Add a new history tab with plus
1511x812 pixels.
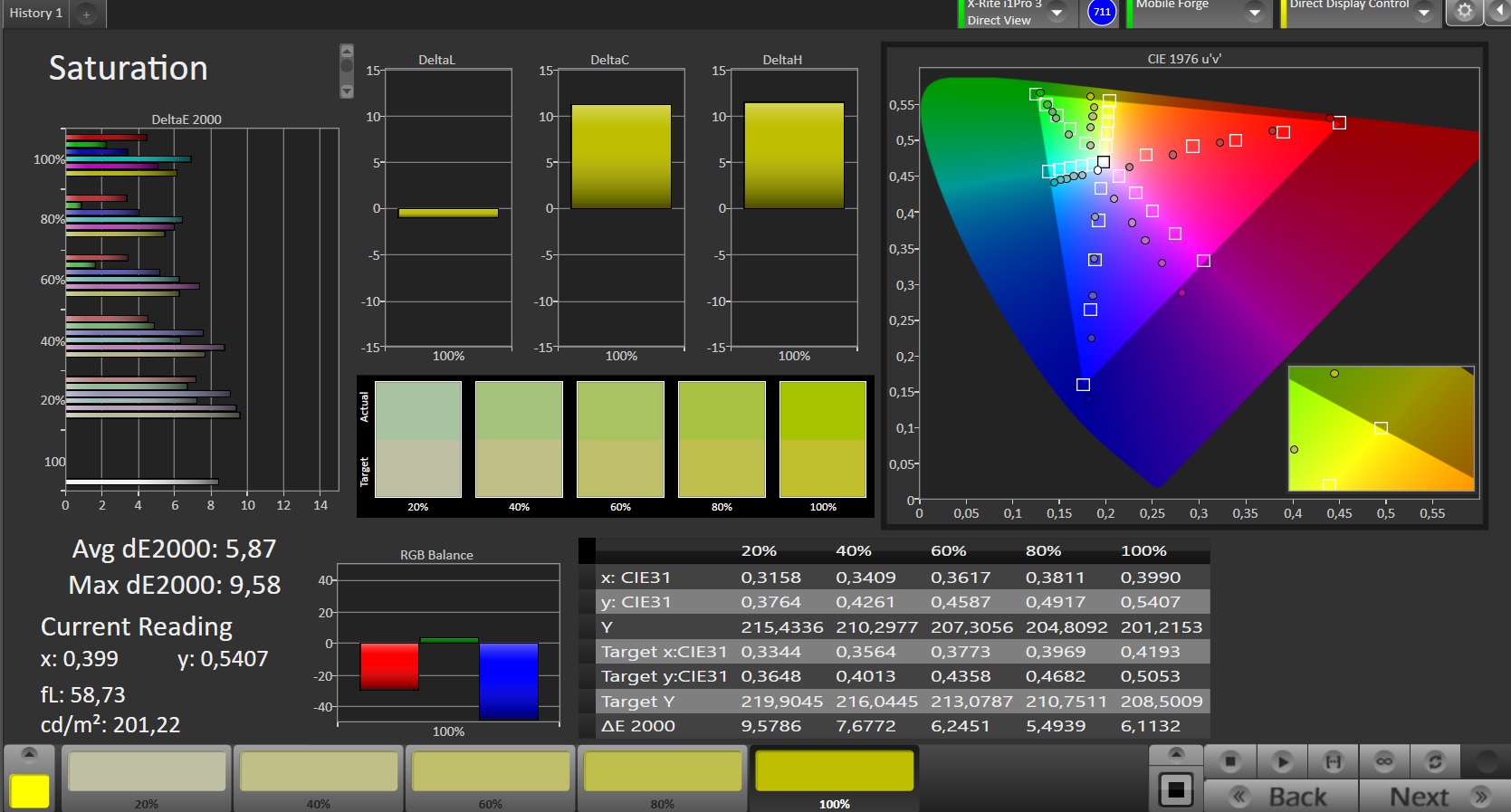point(87,14)
